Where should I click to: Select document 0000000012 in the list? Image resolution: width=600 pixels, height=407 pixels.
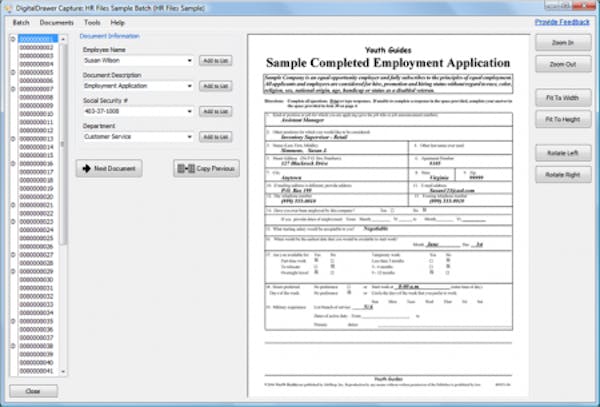(36, 130)
